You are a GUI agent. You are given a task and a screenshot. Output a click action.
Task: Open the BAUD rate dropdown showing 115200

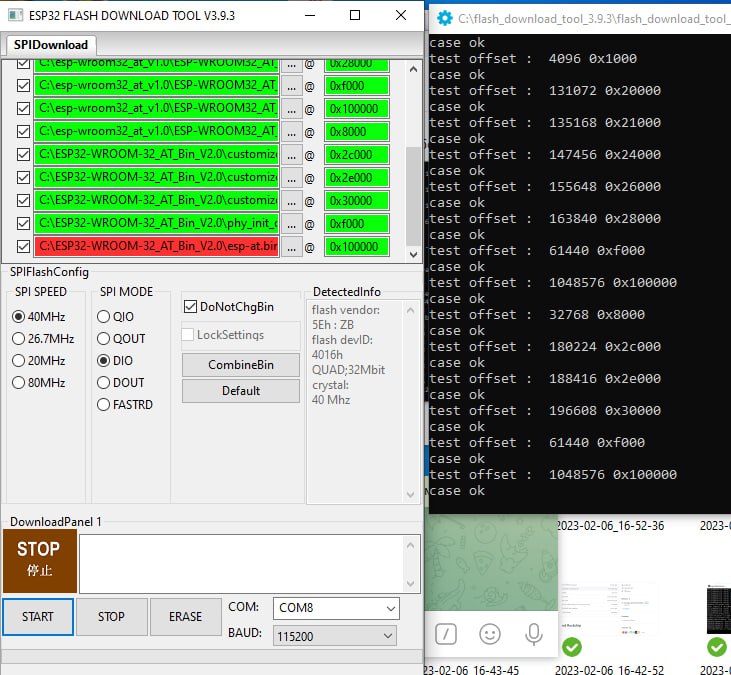pyautogui.click(x=335, y=636)
